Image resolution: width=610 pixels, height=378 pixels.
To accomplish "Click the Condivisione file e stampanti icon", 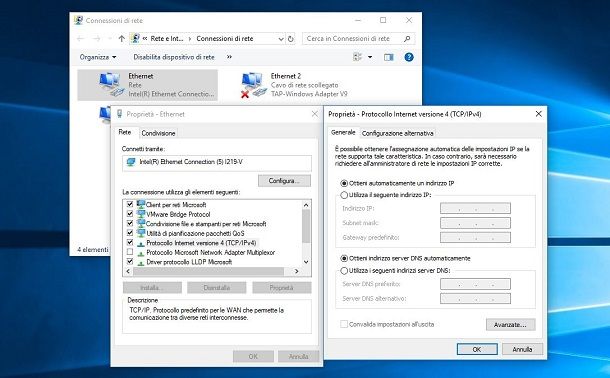I will 141,224.
